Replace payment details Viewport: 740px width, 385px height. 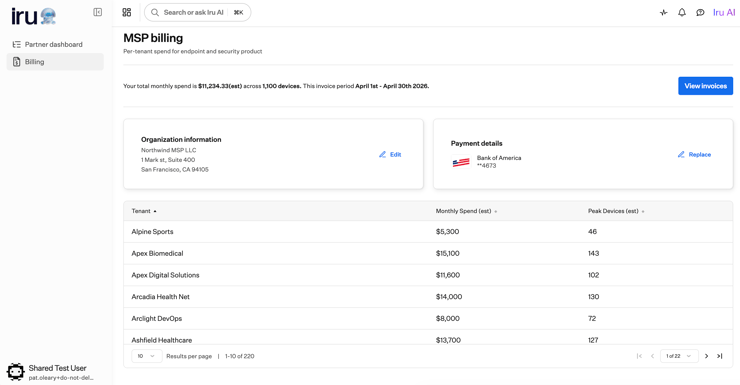pos(694,154)
